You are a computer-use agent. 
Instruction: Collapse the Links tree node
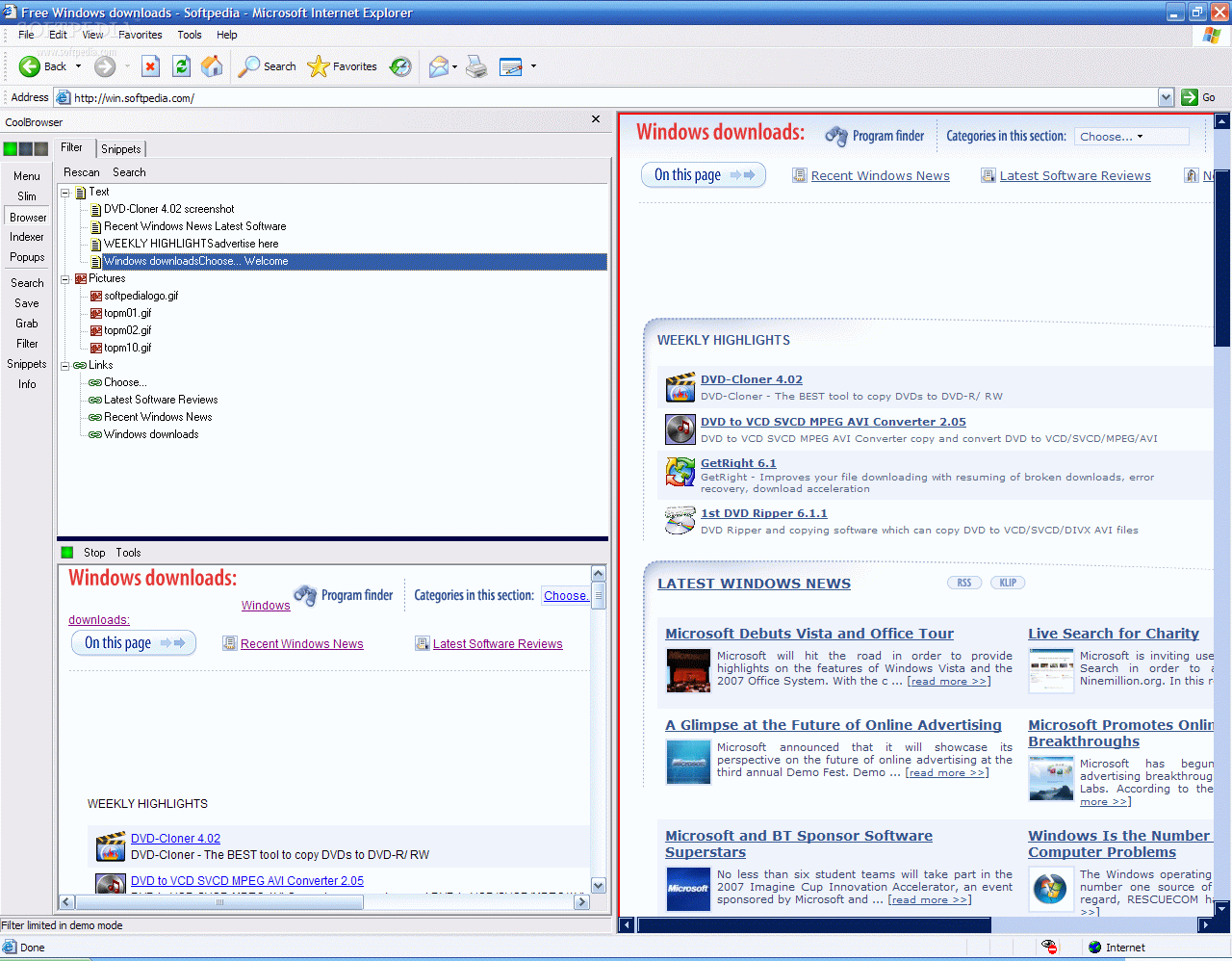65,366
